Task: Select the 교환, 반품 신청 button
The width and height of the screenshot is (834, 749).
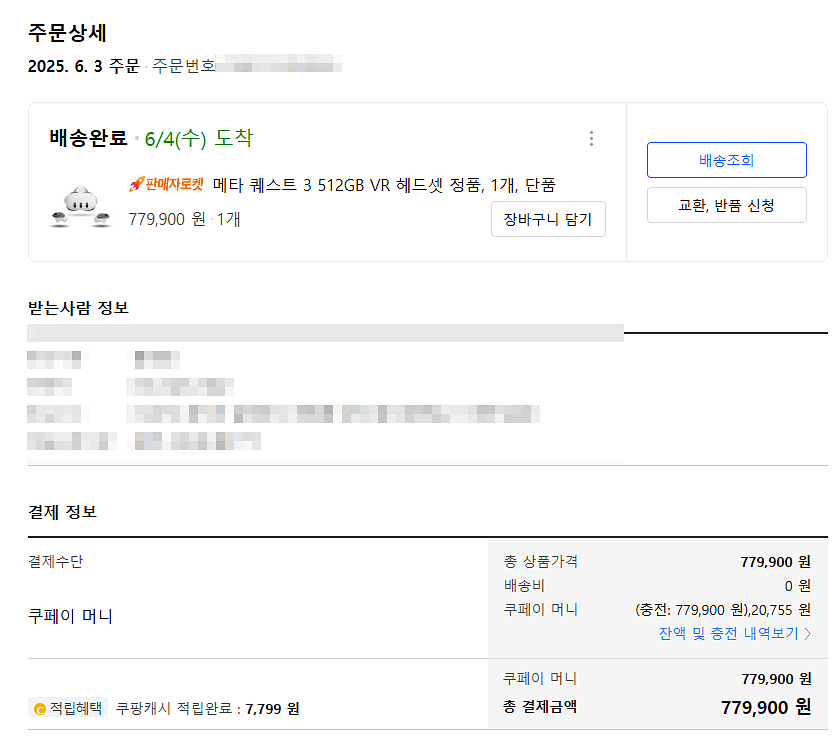Action: [x=726, y=205]
